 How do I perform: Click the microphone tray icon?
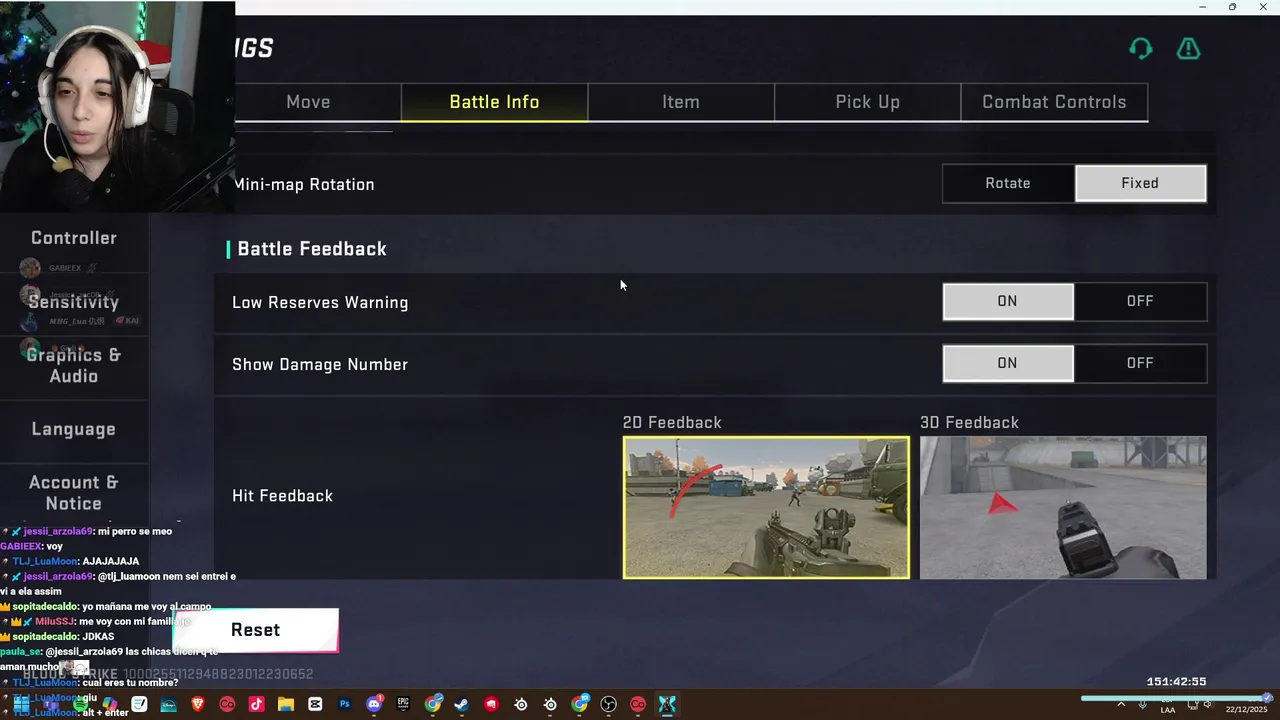tap(1142, 705)
